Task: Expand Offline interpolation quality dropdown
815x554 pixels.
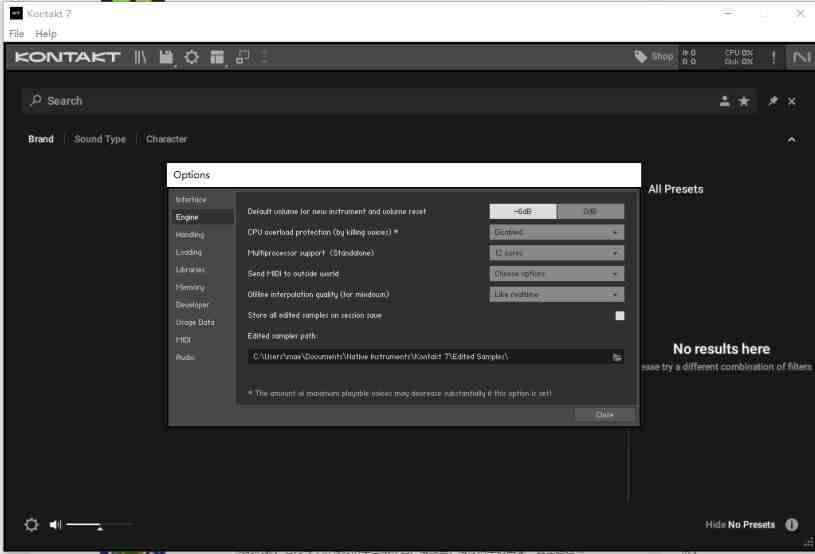Action: coord(557,294)
